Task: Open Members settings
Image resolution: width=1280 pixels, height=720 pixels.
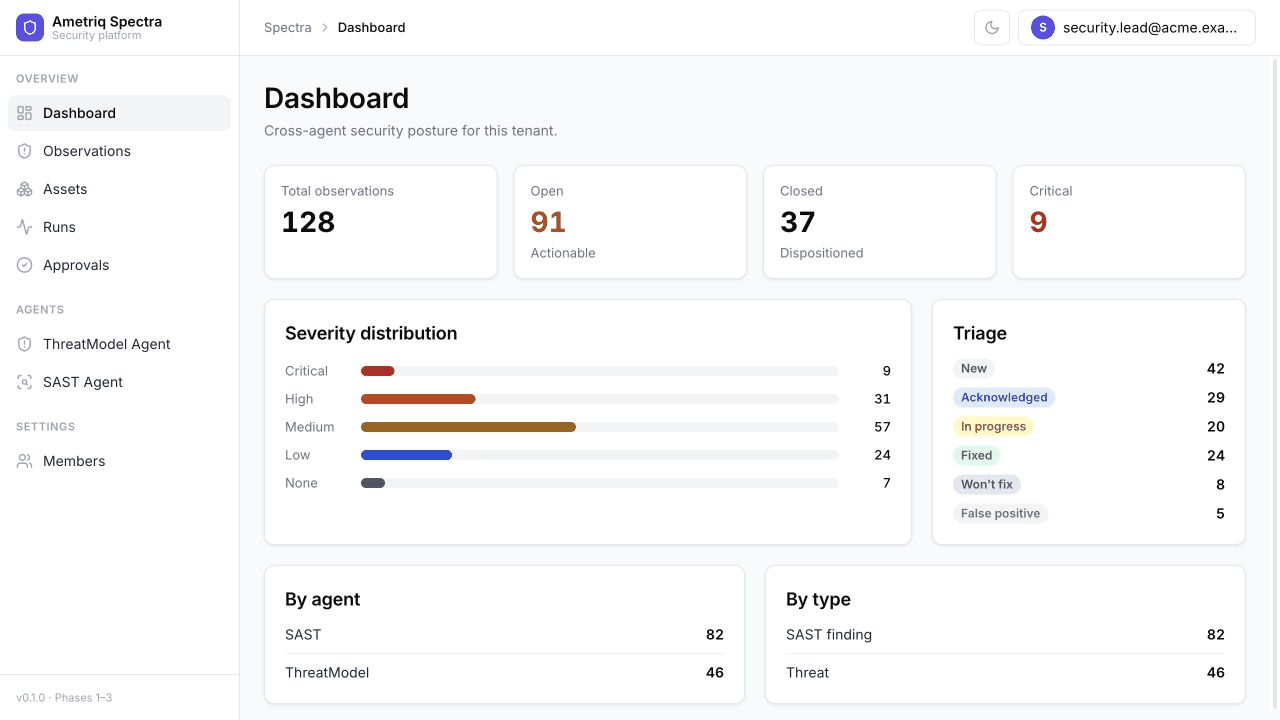Action: (x=119, y=461)
